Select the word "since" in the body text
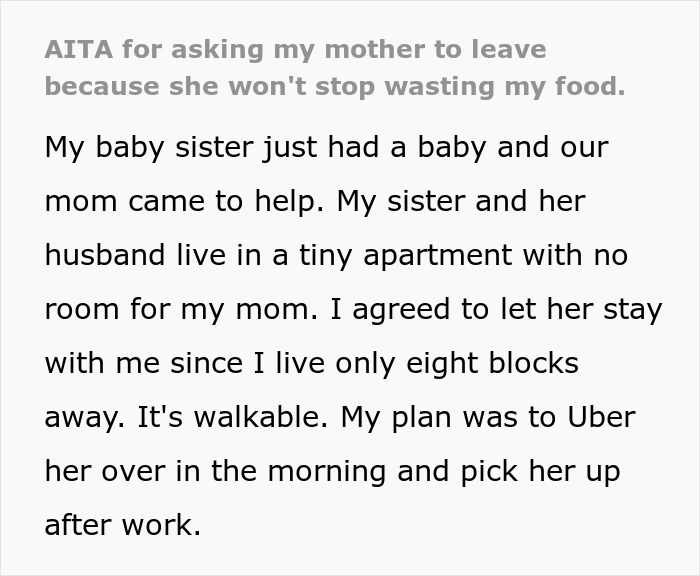The height and width of the screenshot is (576, 700). (213, 363)
